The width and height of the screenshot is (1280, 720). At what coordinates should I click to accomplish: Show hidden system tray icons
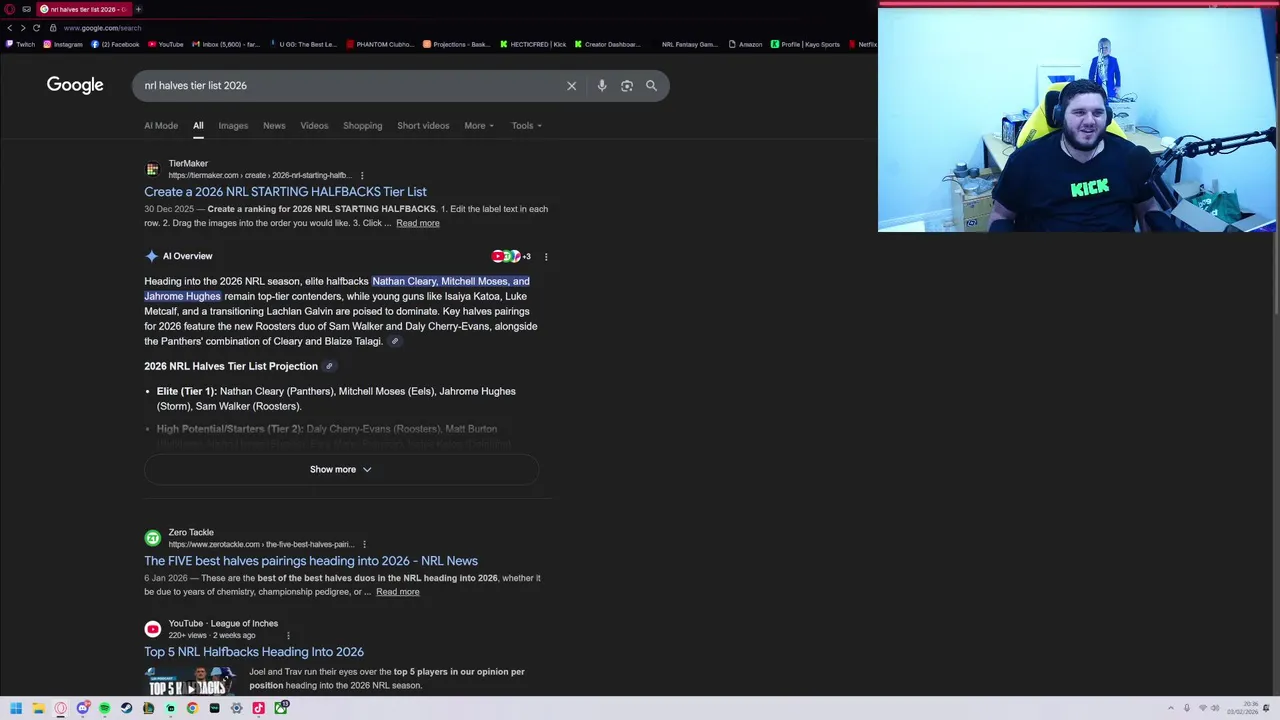[1171, 708]
